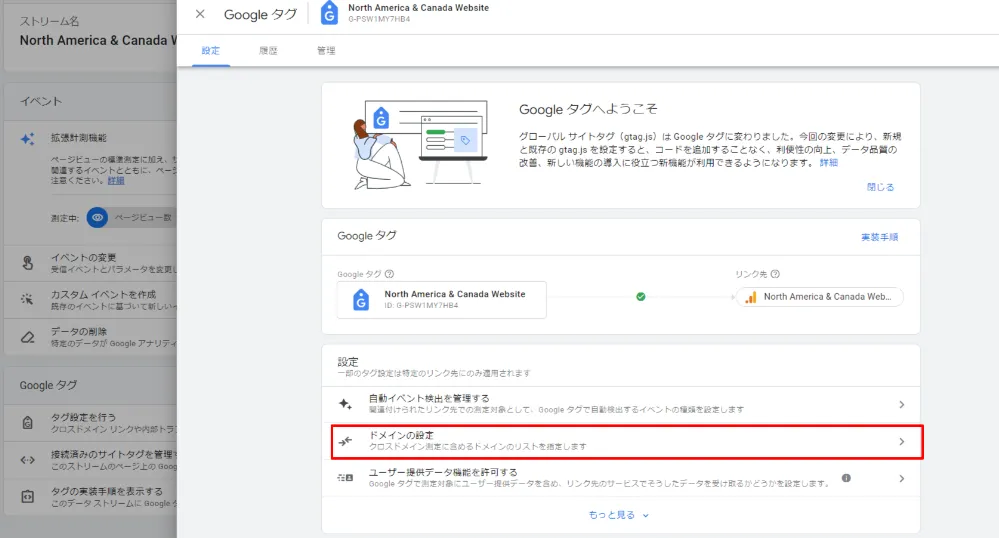Open 接続済みのサイトタグを管理 in background page

(x=90, y=460)
